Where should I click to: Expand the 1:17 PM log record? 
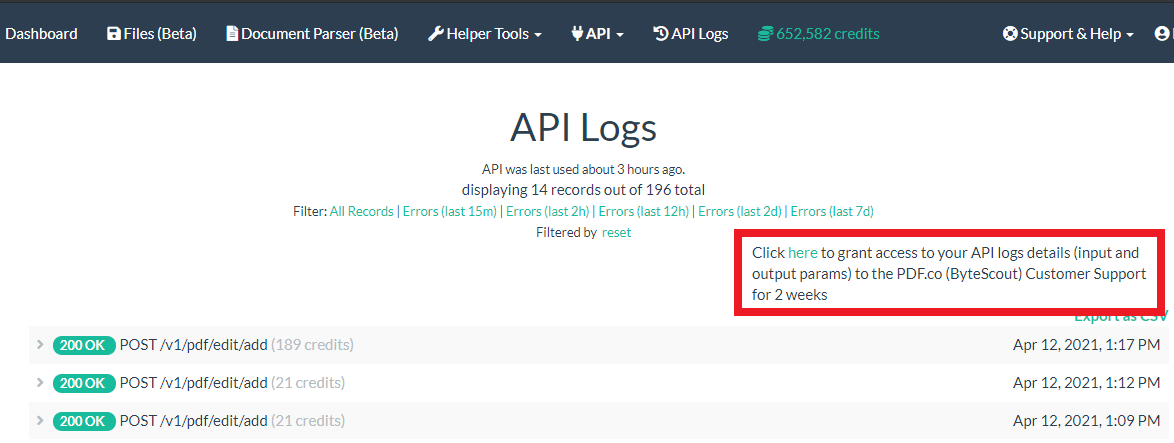[40, 344]
